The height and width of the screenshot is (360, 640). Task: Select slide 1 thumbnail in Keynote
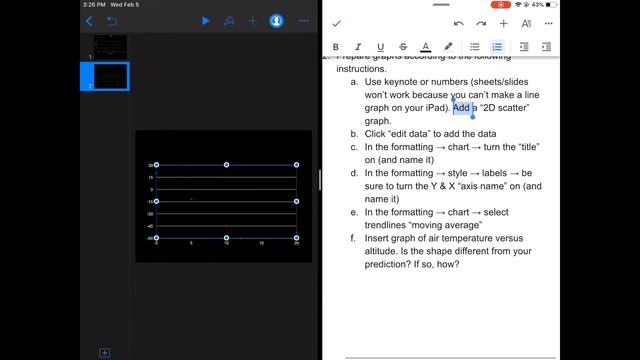tap(110, 47)
